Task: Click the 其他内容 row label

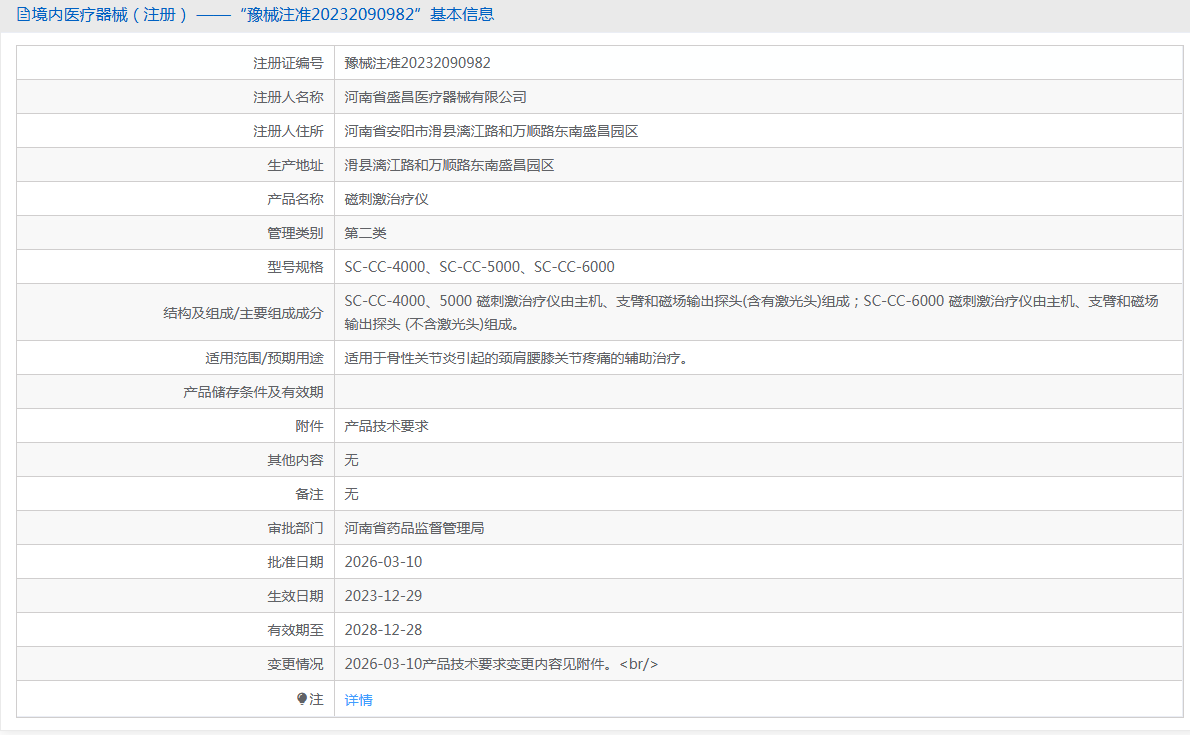Action: [x=295, y=460]
